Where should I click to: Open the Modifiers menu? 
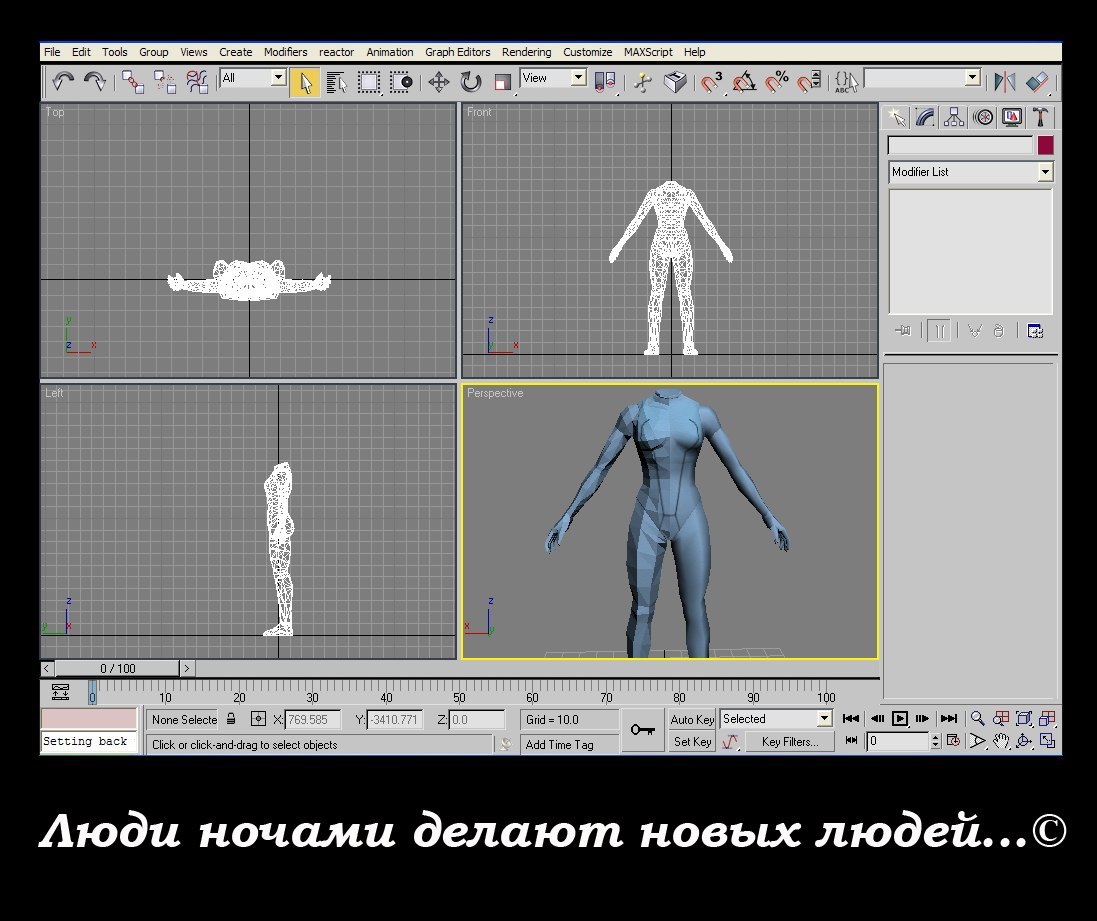(x=285, y=52)
